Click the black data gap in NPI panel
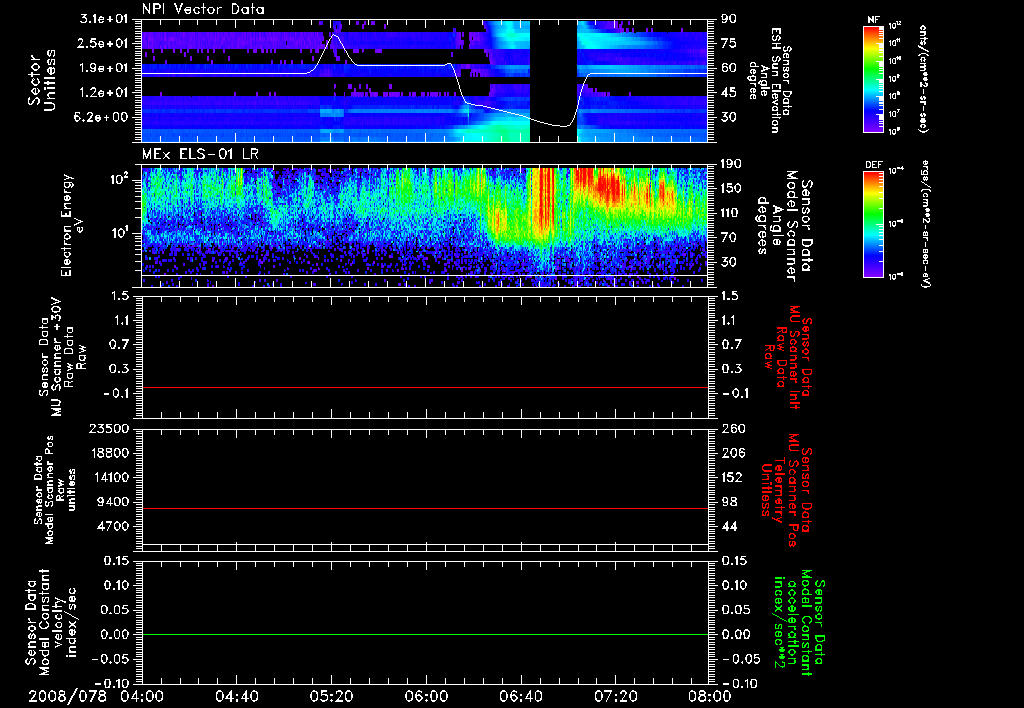 coord(553,80)
